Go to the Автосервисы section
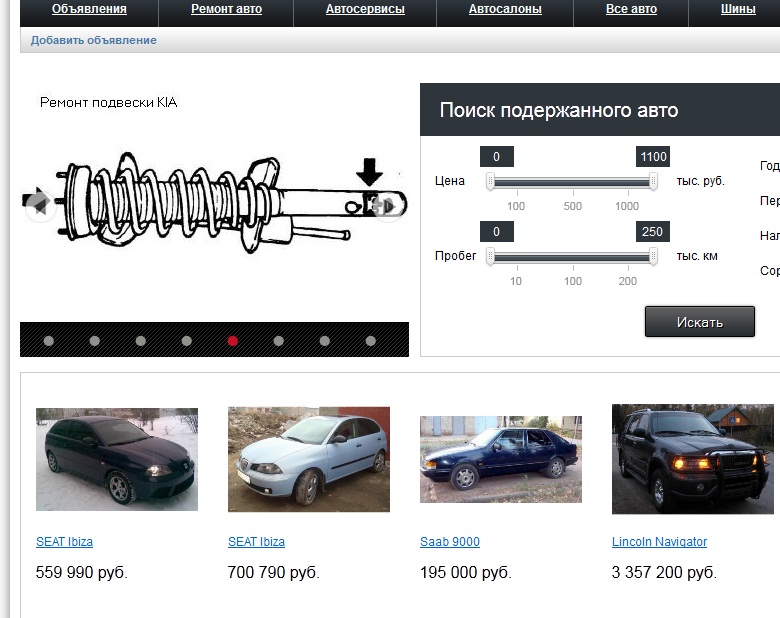The height and width of the screenshot is (618, 780). click(x=365, y=9)
